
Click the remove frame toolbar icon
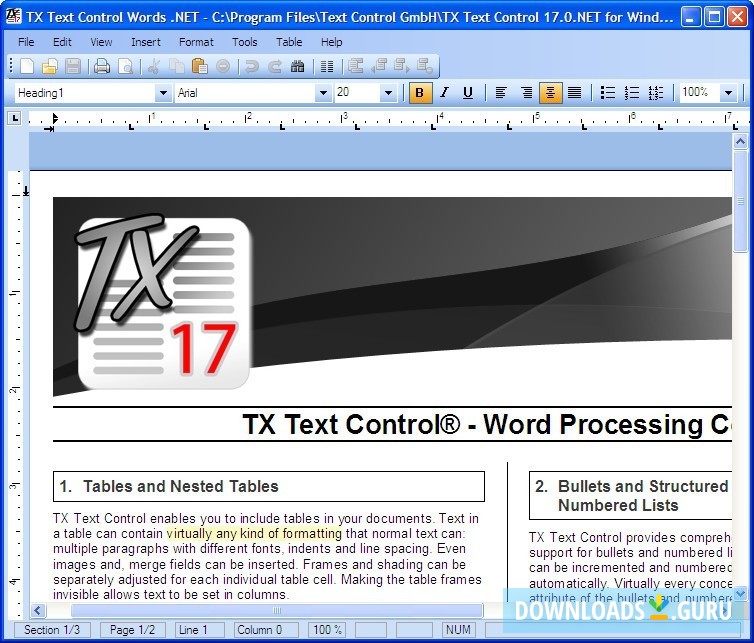[425, 66]
